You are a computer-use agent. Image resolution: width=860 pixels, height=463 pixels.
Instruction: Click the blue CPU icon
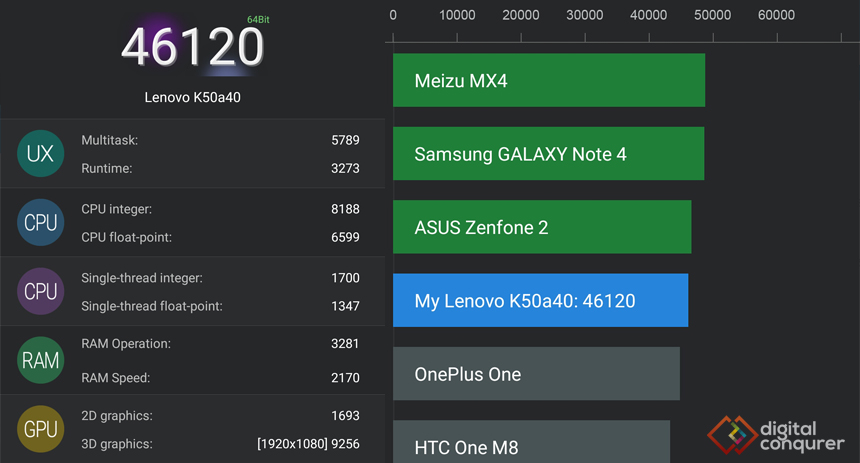coord(41,222)
